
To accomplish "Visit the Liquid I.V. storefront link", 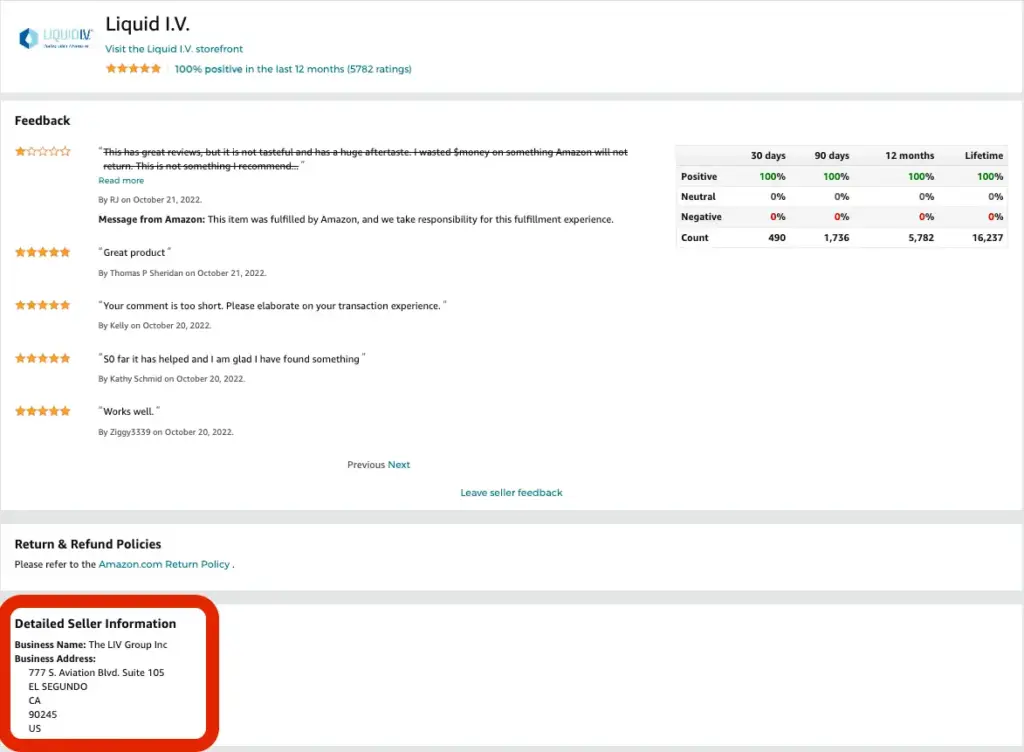I will point(174,49).
